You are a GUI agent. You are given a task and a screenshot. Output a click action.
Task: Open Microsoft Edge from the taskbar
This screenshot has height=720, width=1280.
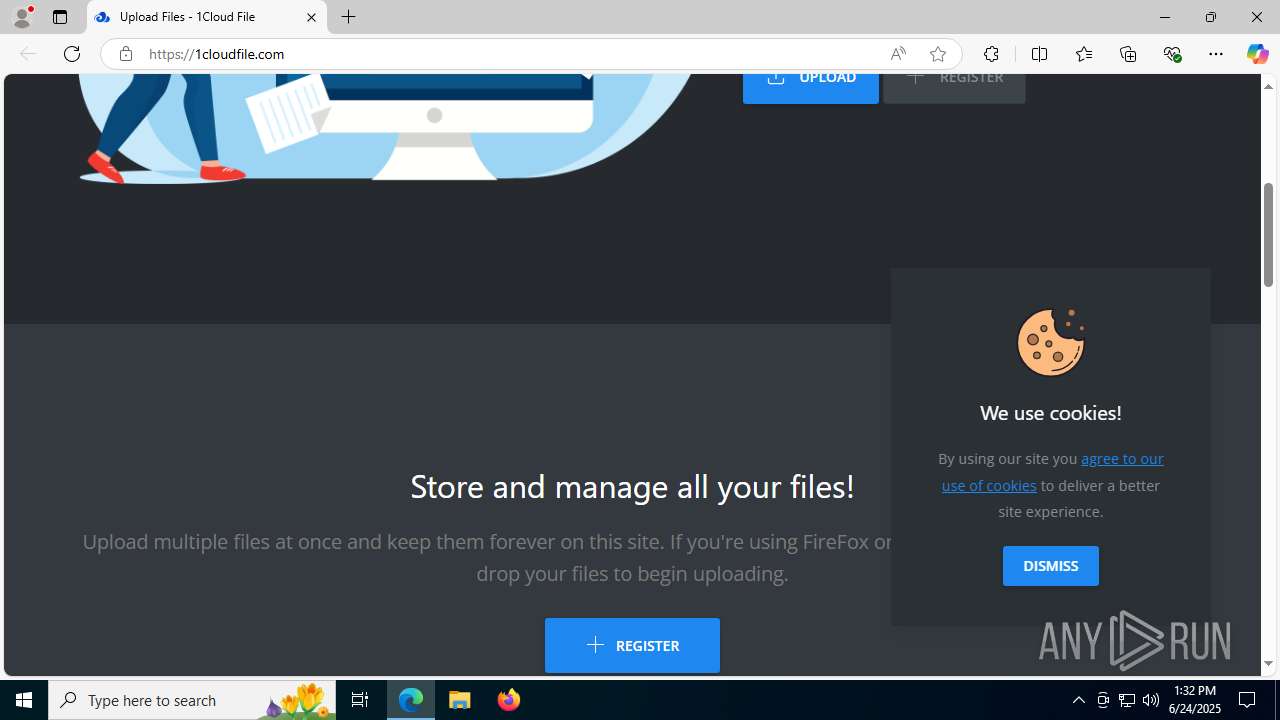(411, 700)
